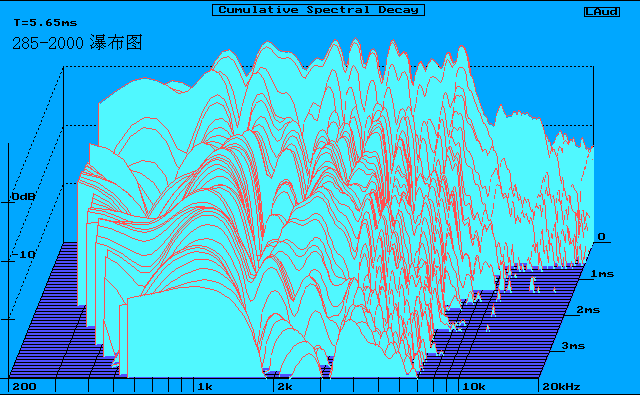
Task: Click the 2k frequency axis label
Action: (285, 386)
